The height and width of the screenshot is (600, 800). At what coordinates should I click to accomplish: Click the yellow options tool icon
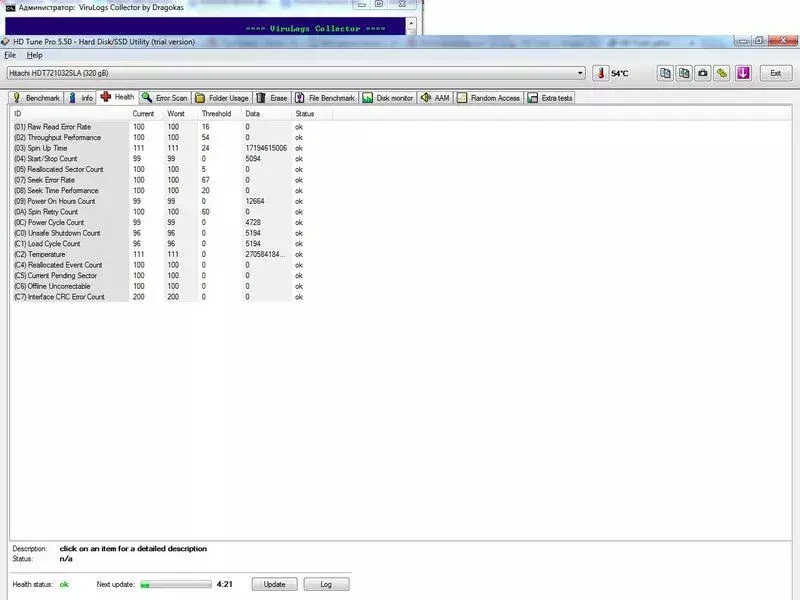coord(722,73)
